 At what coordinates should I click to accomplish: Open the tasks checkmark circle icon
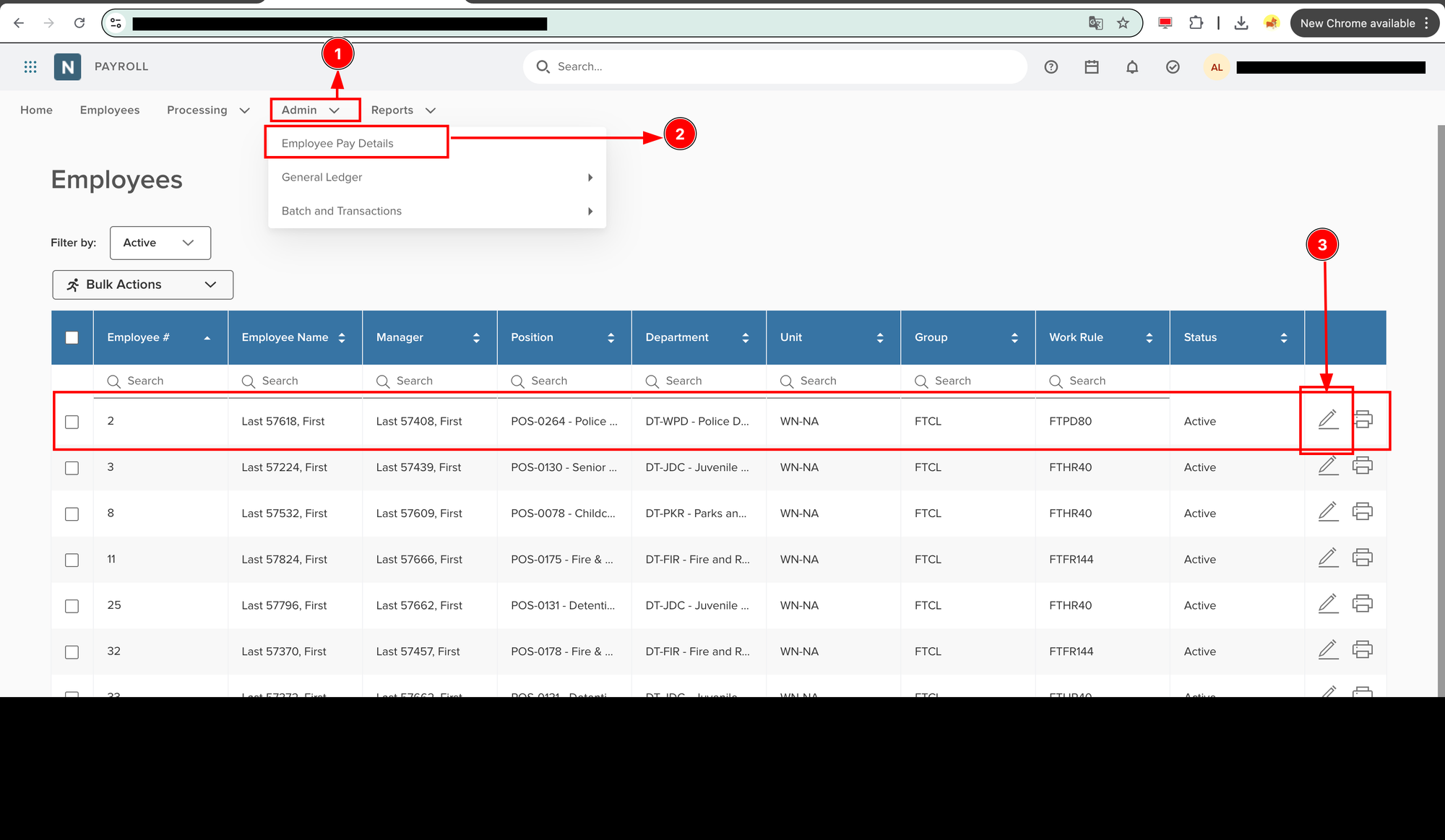(x=1173, y=67)
